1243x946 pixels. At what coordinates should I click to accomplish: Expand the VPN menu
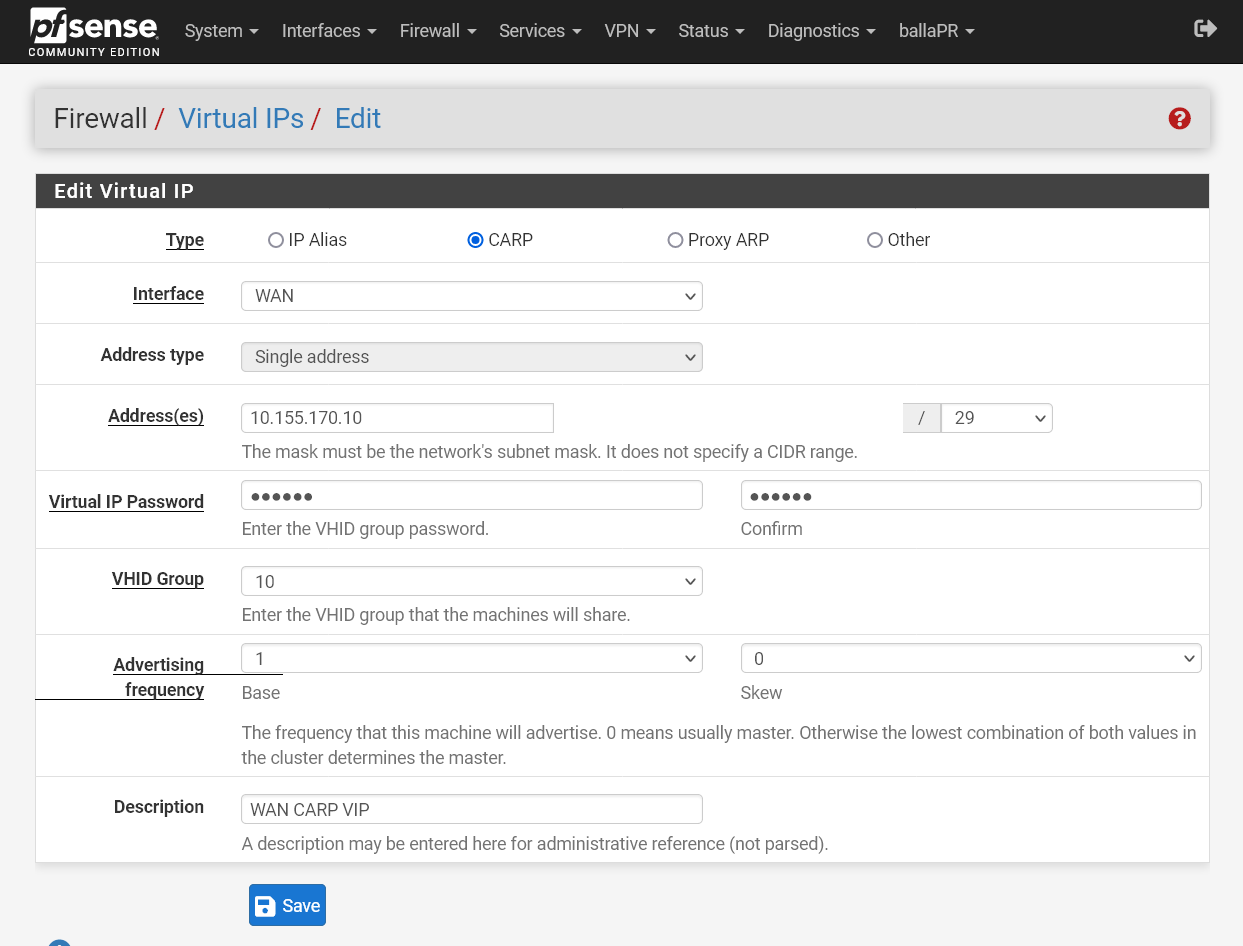coord(630,31)
